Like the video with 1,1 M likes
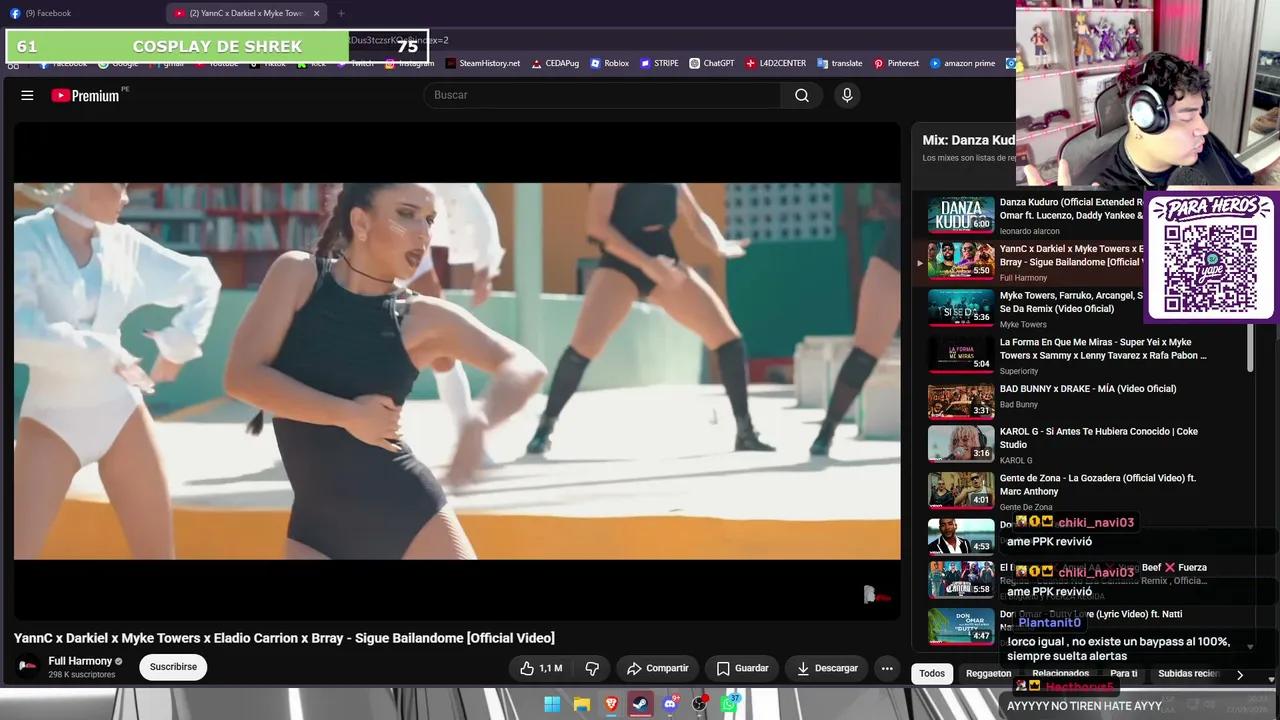Image resolution: width=1280 pixels, height=720 pixels. [x=540, y=668]
